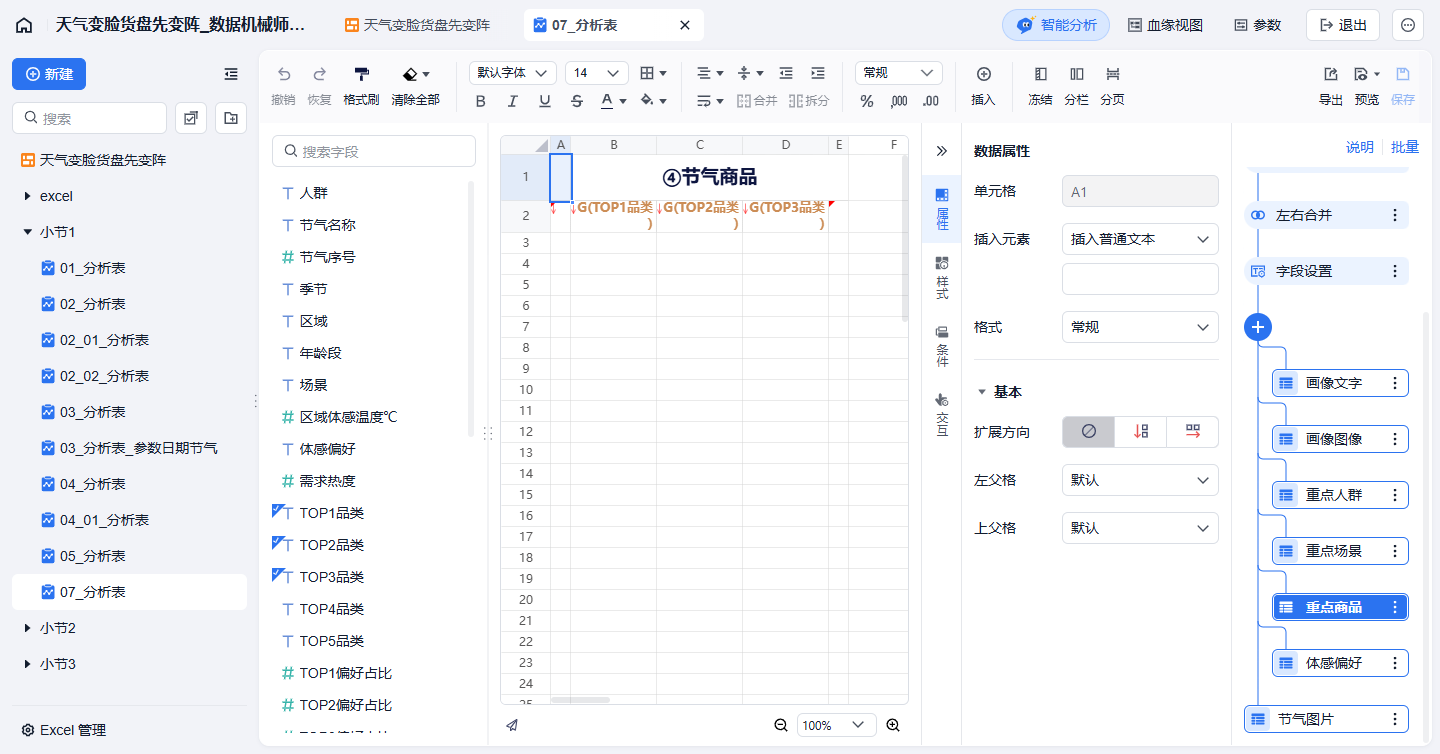
Task: Switch to the 条件 panel tab
Action: point(941,346)
